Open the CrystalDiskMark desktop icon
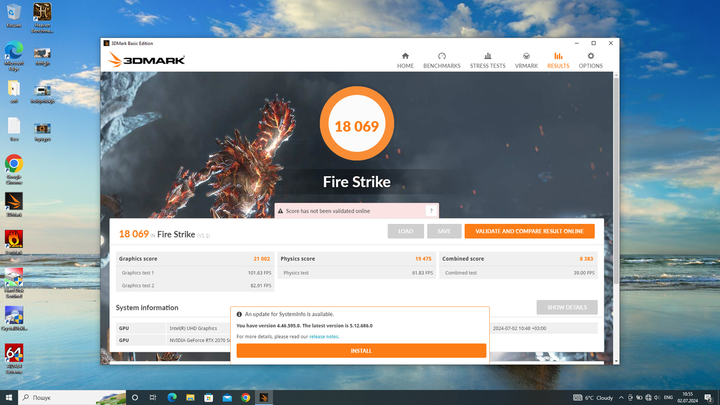Screen dimensions: 720x405 click(14, 318)
